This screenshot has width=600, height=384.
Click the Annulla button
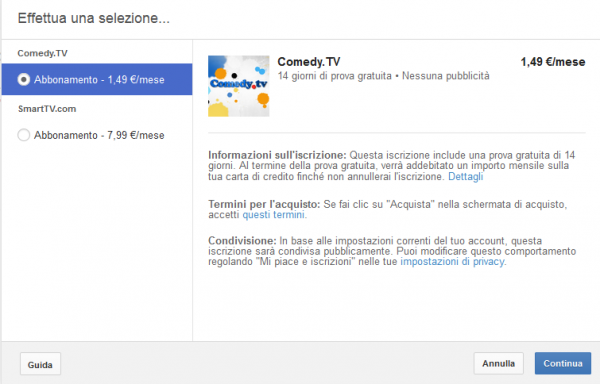point(498,363)
